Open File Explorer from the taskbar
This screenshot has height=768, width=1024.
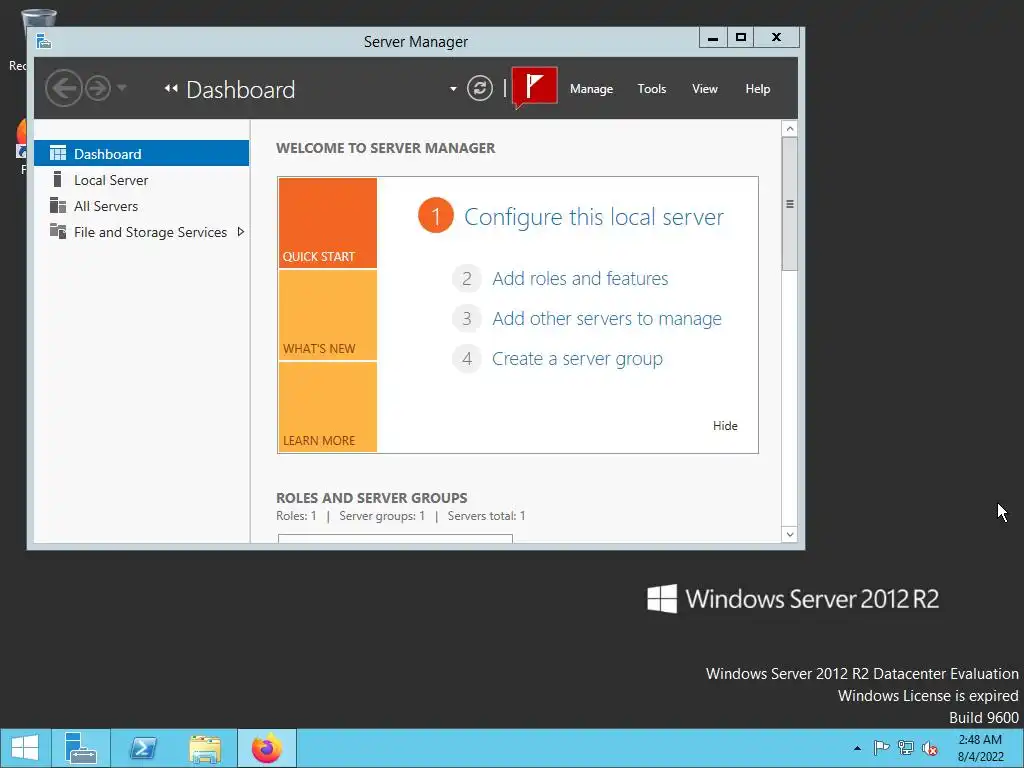[205, 748]
